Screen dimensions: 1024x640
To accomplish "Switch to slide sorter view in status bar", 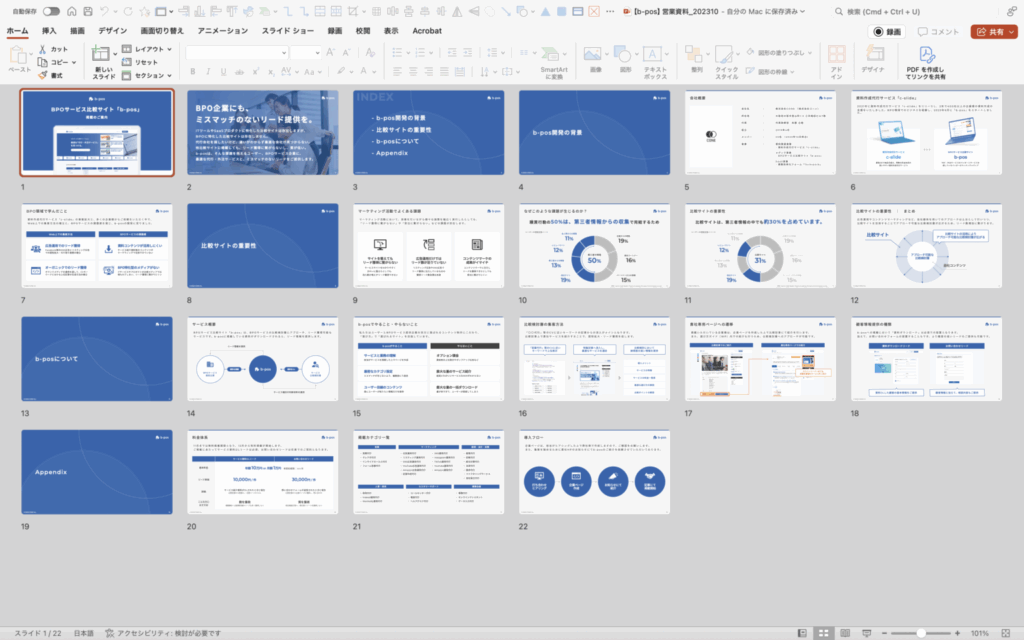I will pyautogui.click(x=825, y=633).
